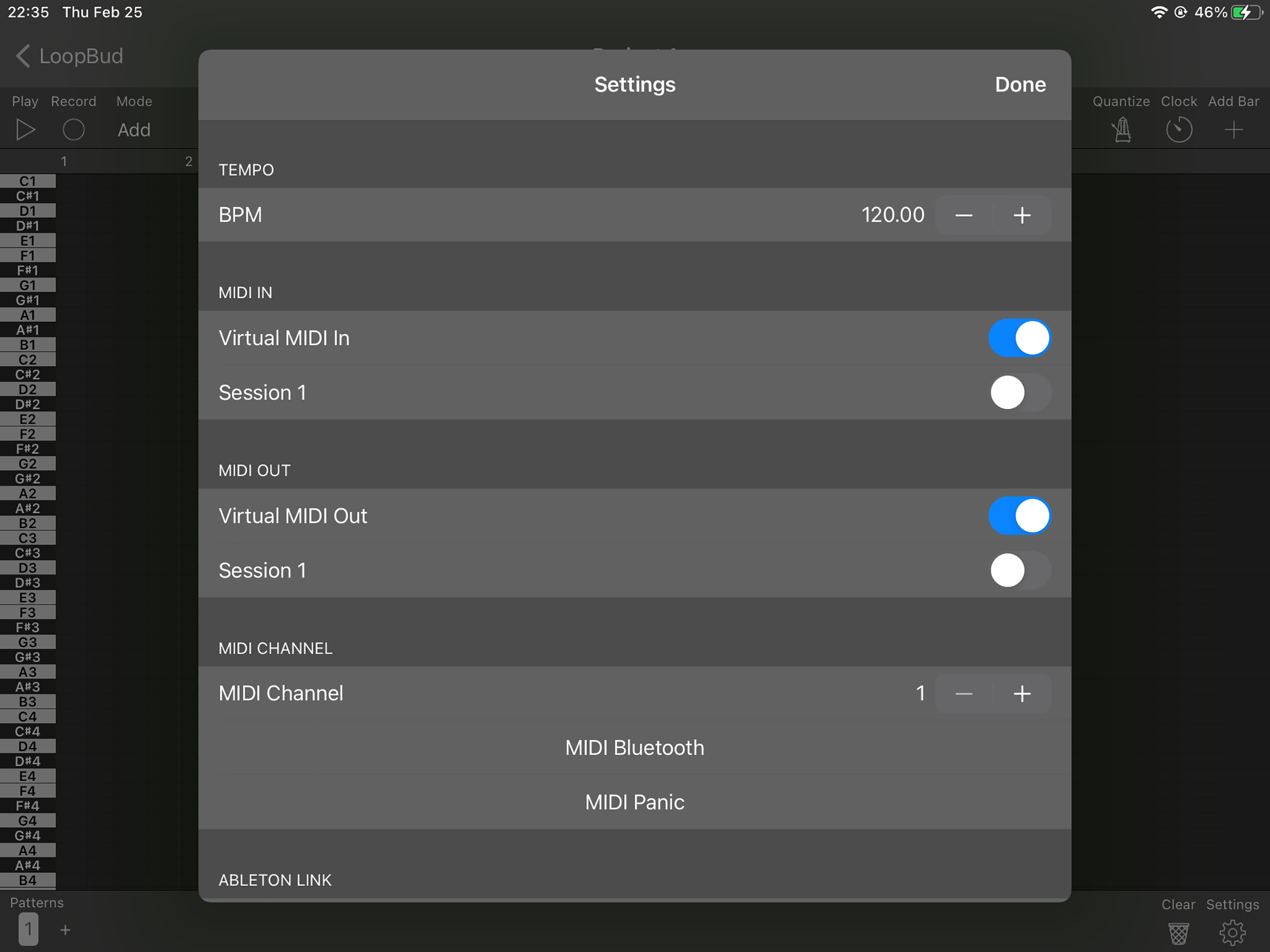Tap Done to close Settings
This screenshot has width=1270, height=952.
coord(1020,85)
